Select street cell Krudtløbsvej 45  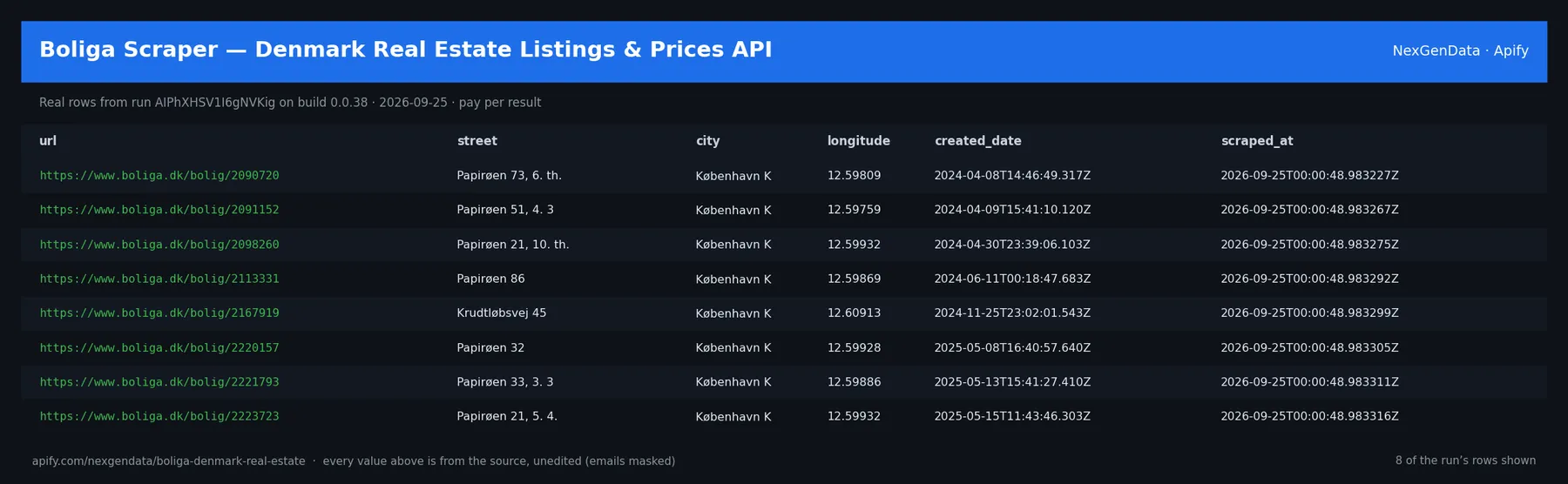pyautogui.click(x=502, y=313)
